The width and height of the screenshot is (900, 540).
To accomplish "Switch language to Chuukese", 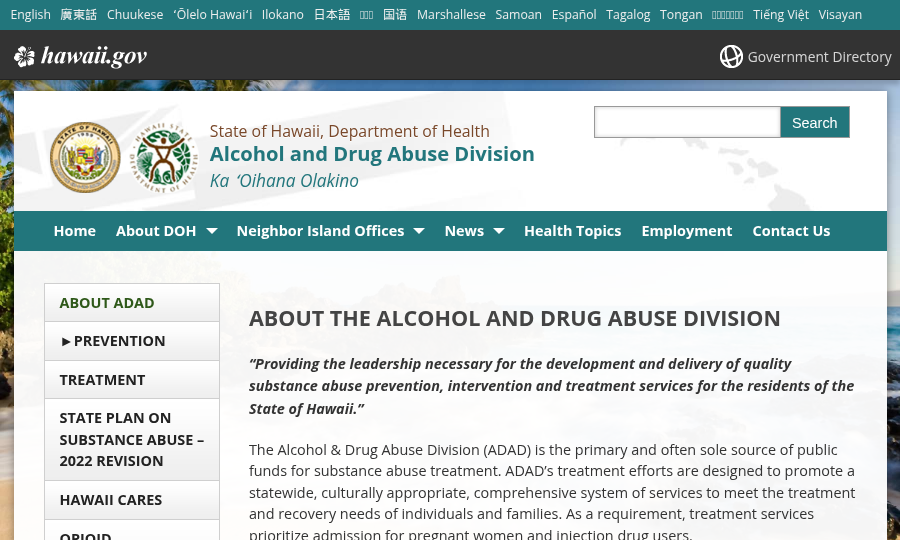I will 135,14.
